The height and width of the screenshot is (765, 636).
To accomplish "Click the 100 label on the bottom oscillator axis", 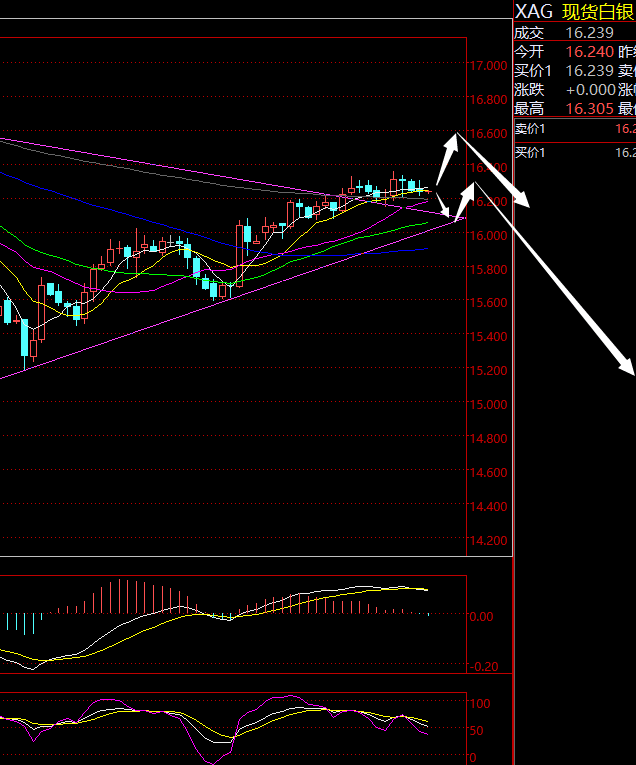I will pos(480,704).
